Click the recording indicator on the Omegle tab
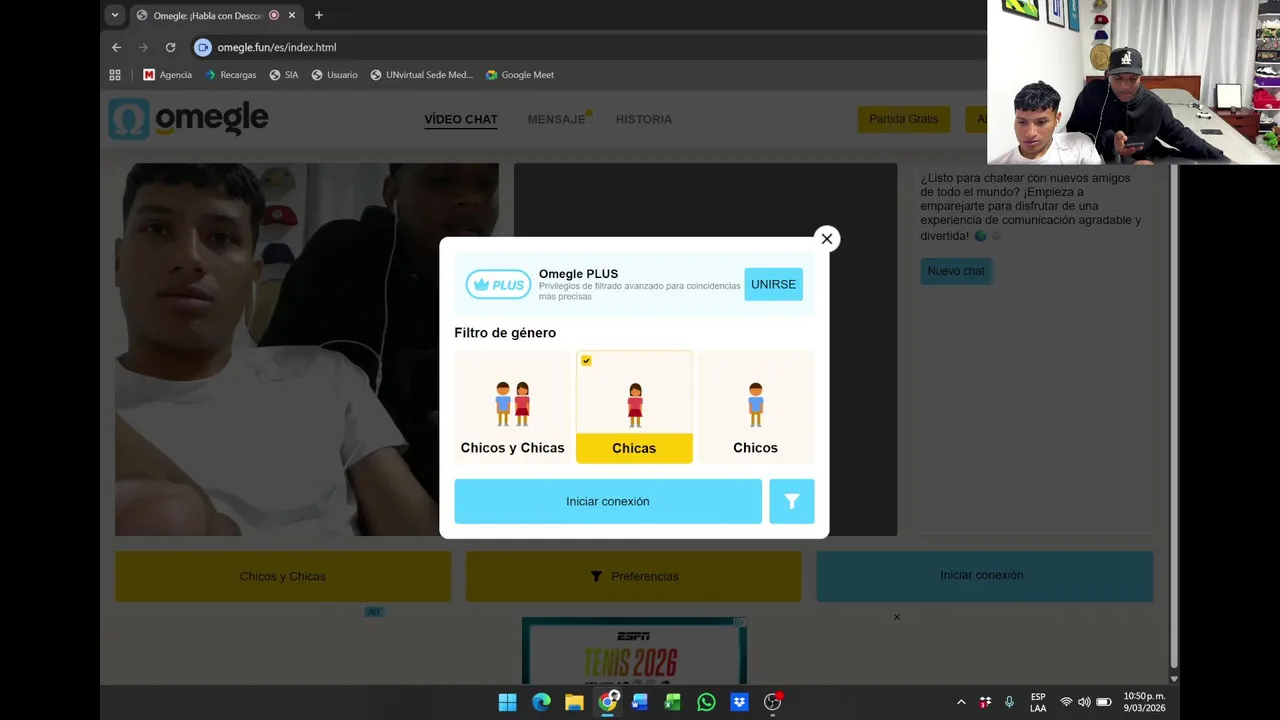Viewport: 1280px width, 720px height. pos(274,15)
